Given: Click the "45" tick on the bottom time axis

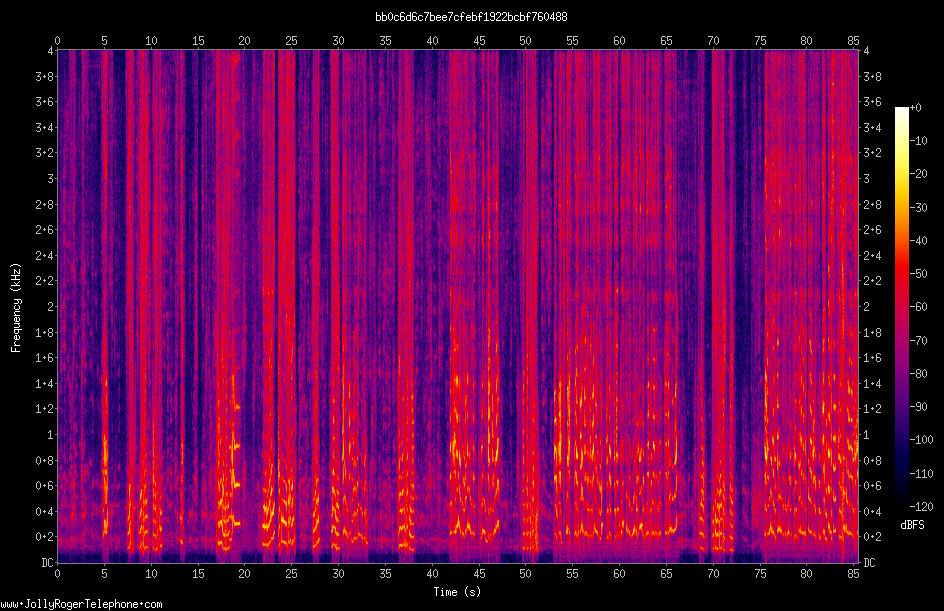Looking at the screenshot, I should pyautogui.click(x=479, y=574).
